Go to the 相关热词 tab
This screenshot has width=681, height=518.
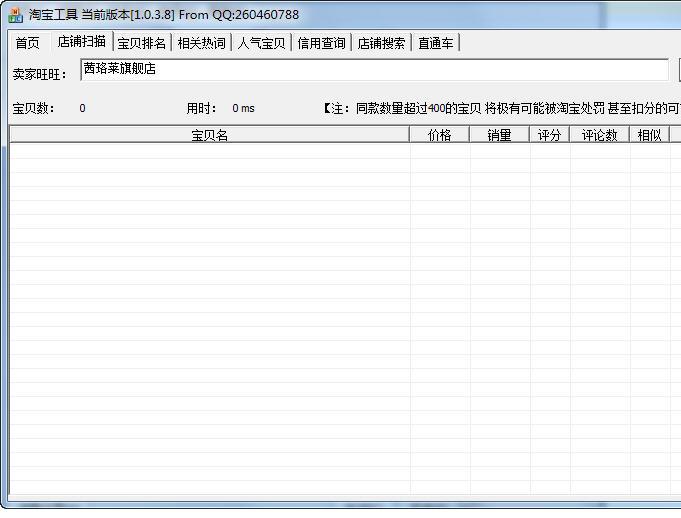[x=201, y=43]
